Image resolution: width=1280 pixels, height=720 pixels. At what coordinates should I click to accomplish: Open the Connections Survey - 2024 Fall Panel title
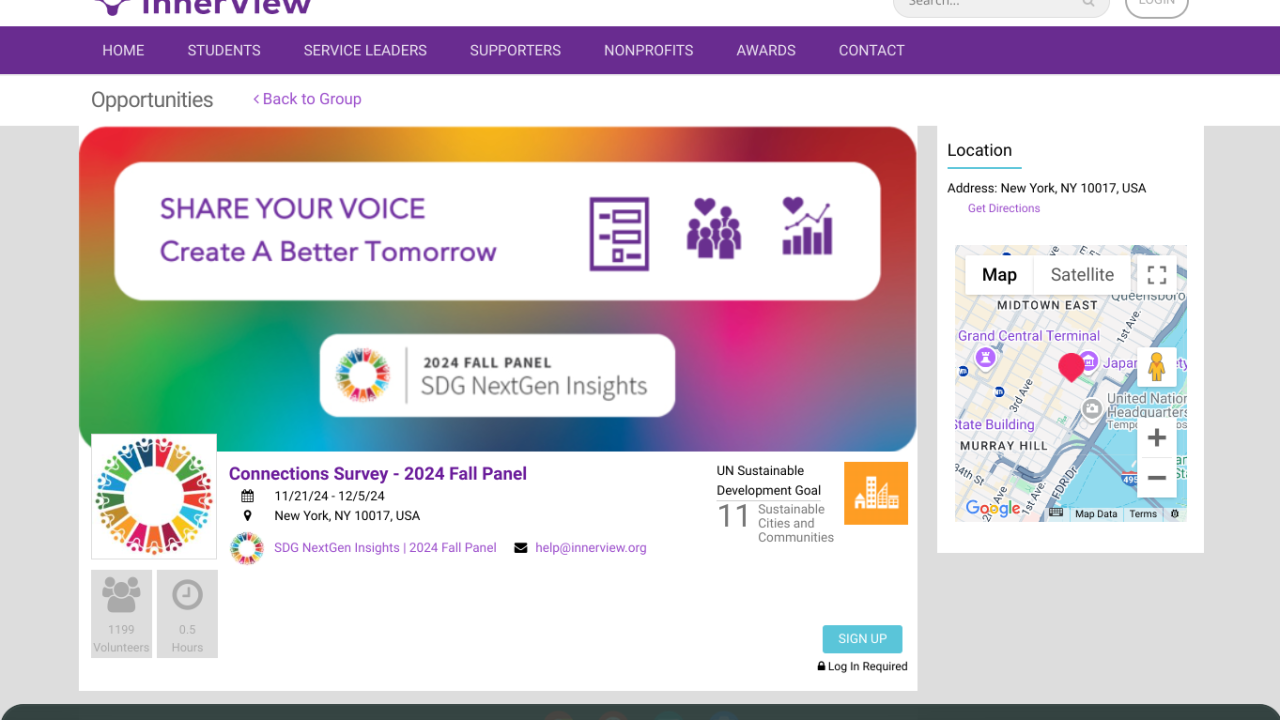(x=378, y=474)
